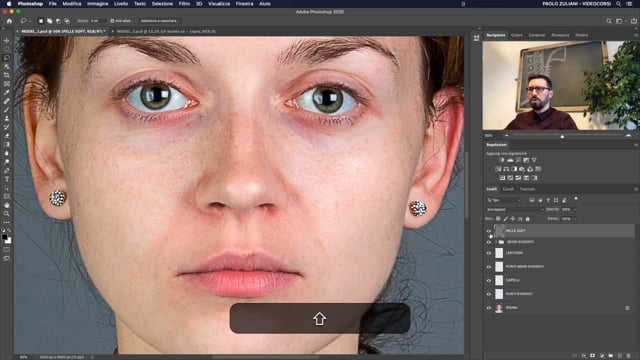Image resolution: width=640 pixels, height=360 pixels.
Task: Click Intersect with Selection mode icon
Action: 67,21
